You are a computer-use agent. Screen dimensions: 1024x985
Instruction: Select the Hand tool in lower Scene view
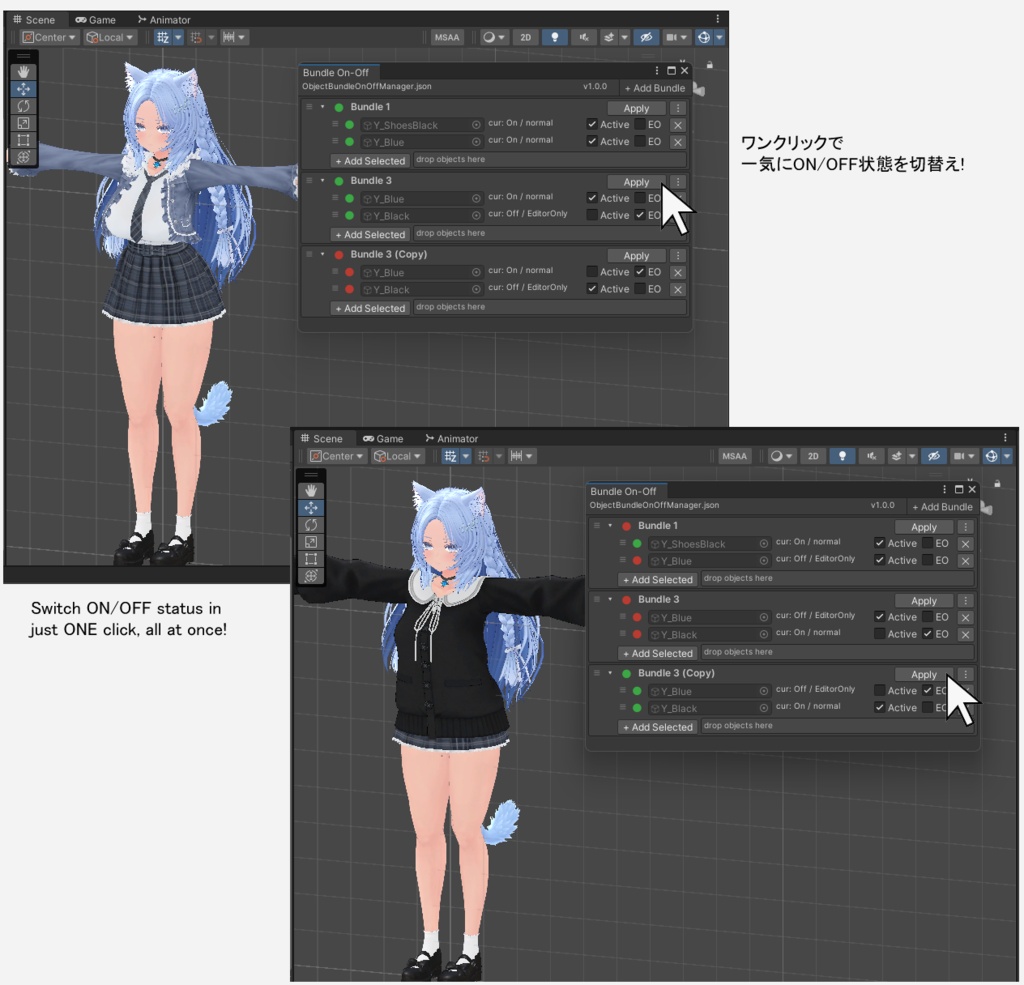point(311,491)
